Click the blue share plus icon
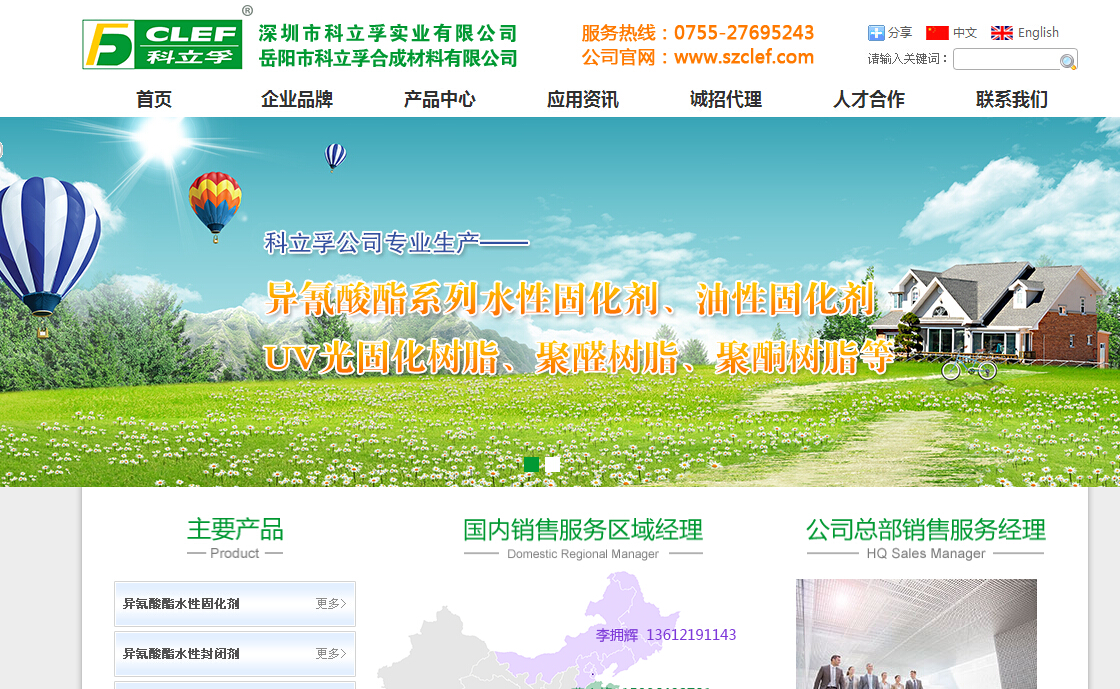This screenshot has height=689, width=1120. pos(876,33)
